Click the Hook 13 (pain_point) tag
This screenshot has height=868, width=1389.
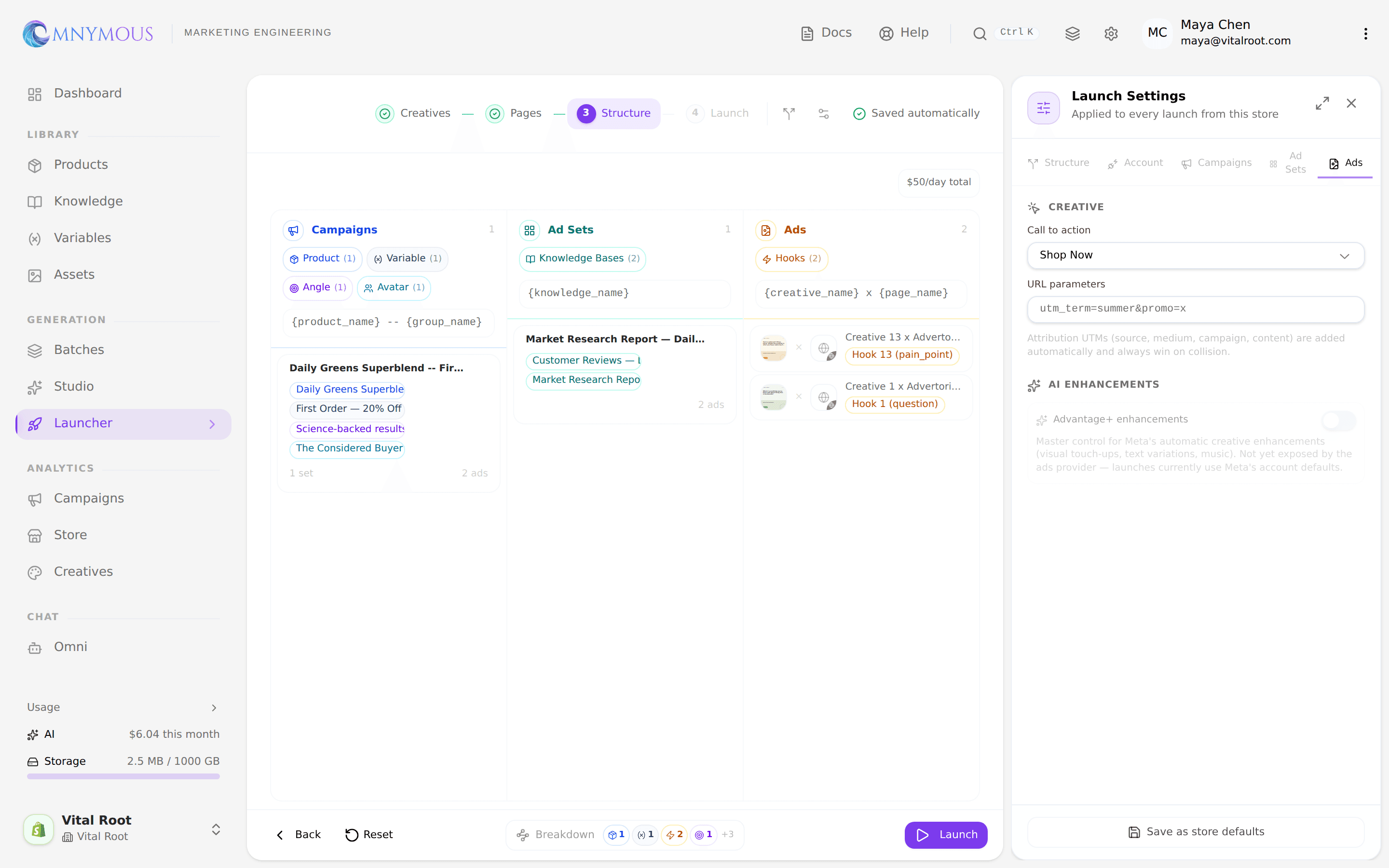pyautogui.click(x=902, y=355)
